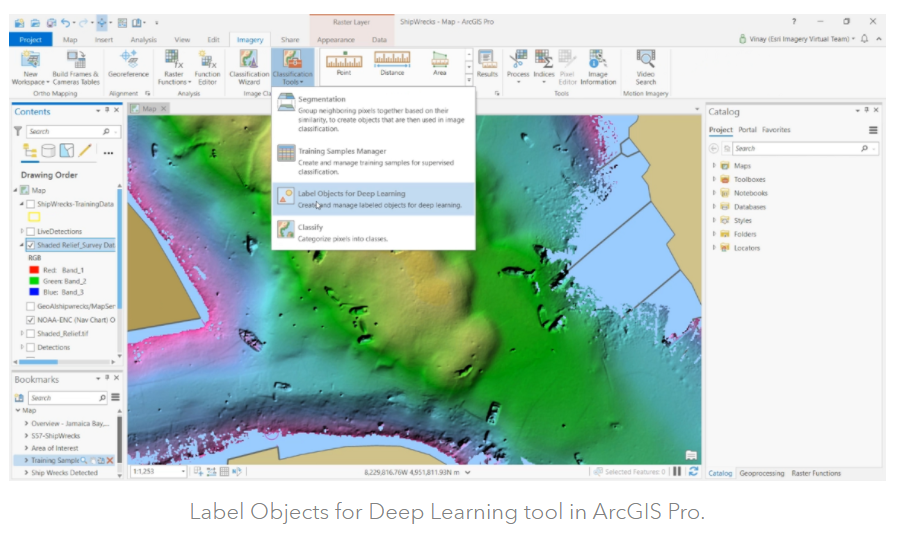The image size is (901, 539).
Task: Expand Folders in Catalog pane
Action: 714,234
